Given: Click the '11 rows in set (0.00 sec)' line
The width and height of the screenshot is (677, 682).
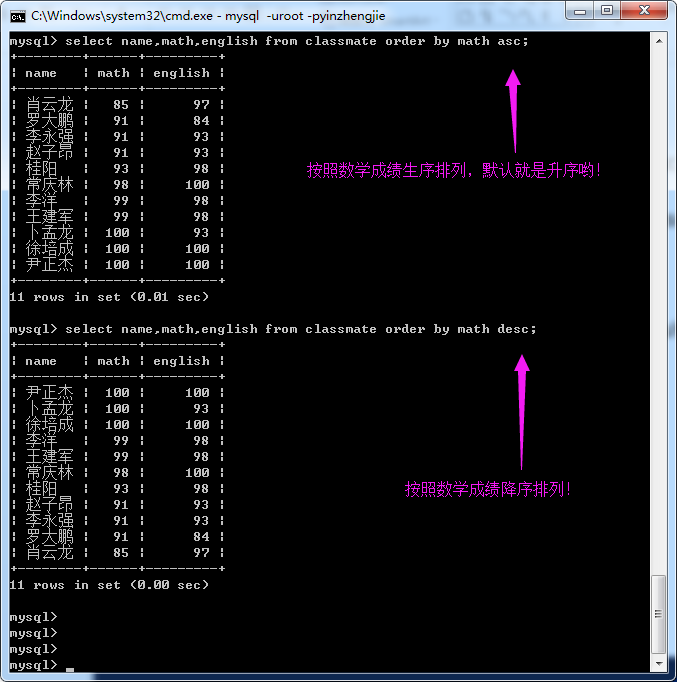Looking at the screenshot, I should [x=109, y=585].
